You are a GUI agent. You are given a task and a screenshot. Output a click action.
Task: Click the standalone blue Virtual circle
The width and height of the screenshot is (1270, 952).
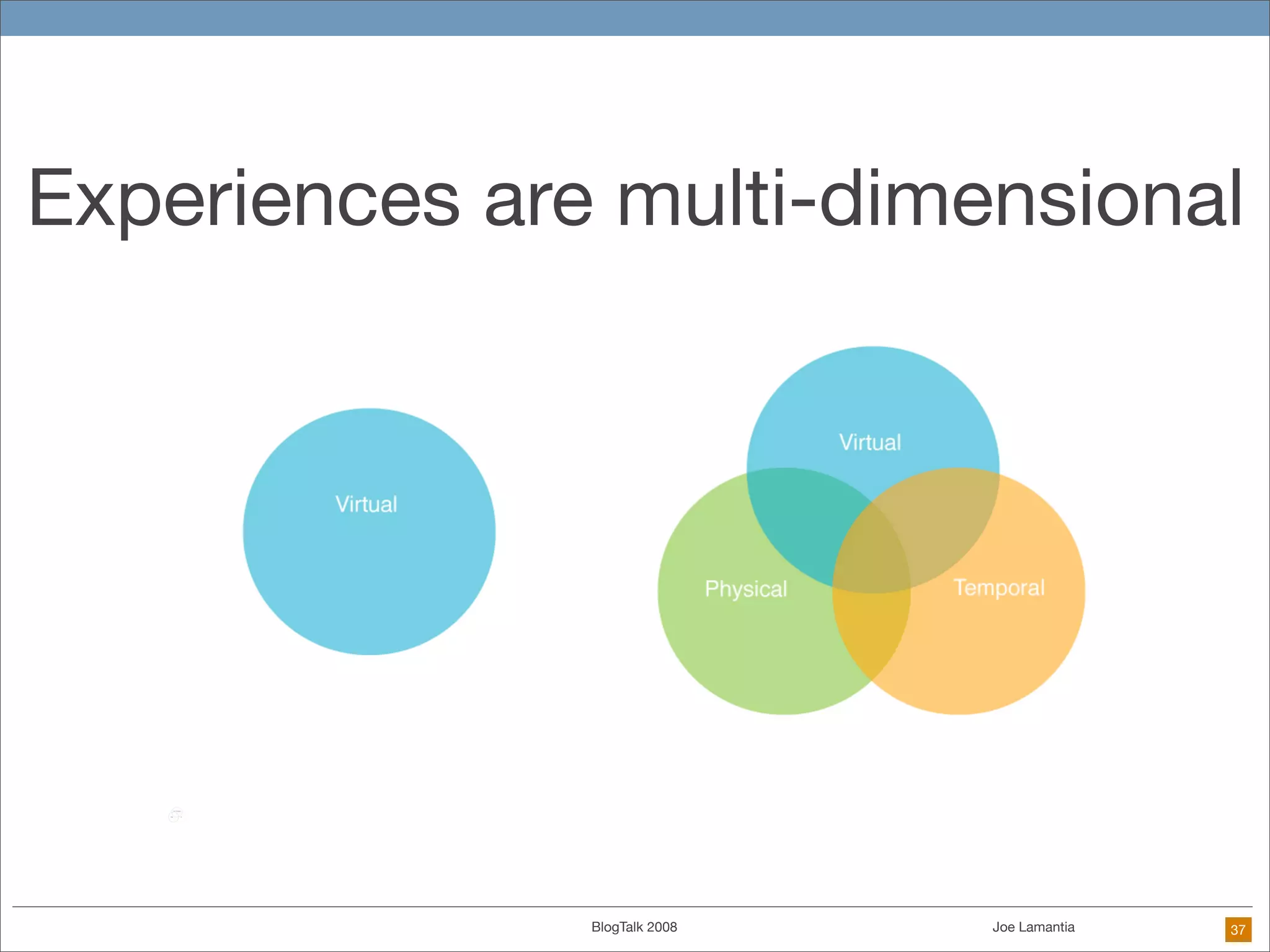[x=369, y=558]
